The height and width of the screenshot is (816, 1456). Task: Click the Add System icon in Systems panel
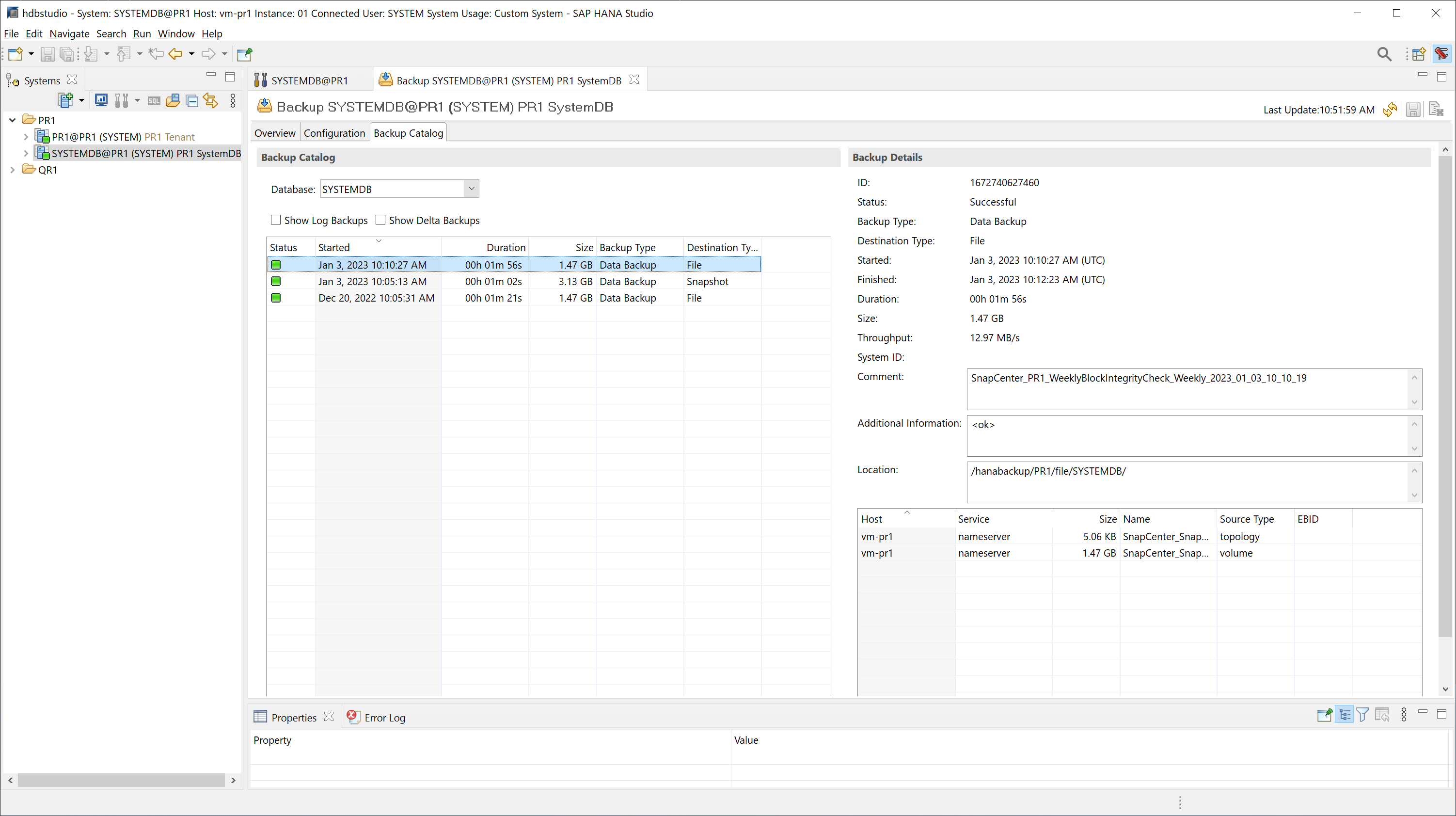point(65,101)
